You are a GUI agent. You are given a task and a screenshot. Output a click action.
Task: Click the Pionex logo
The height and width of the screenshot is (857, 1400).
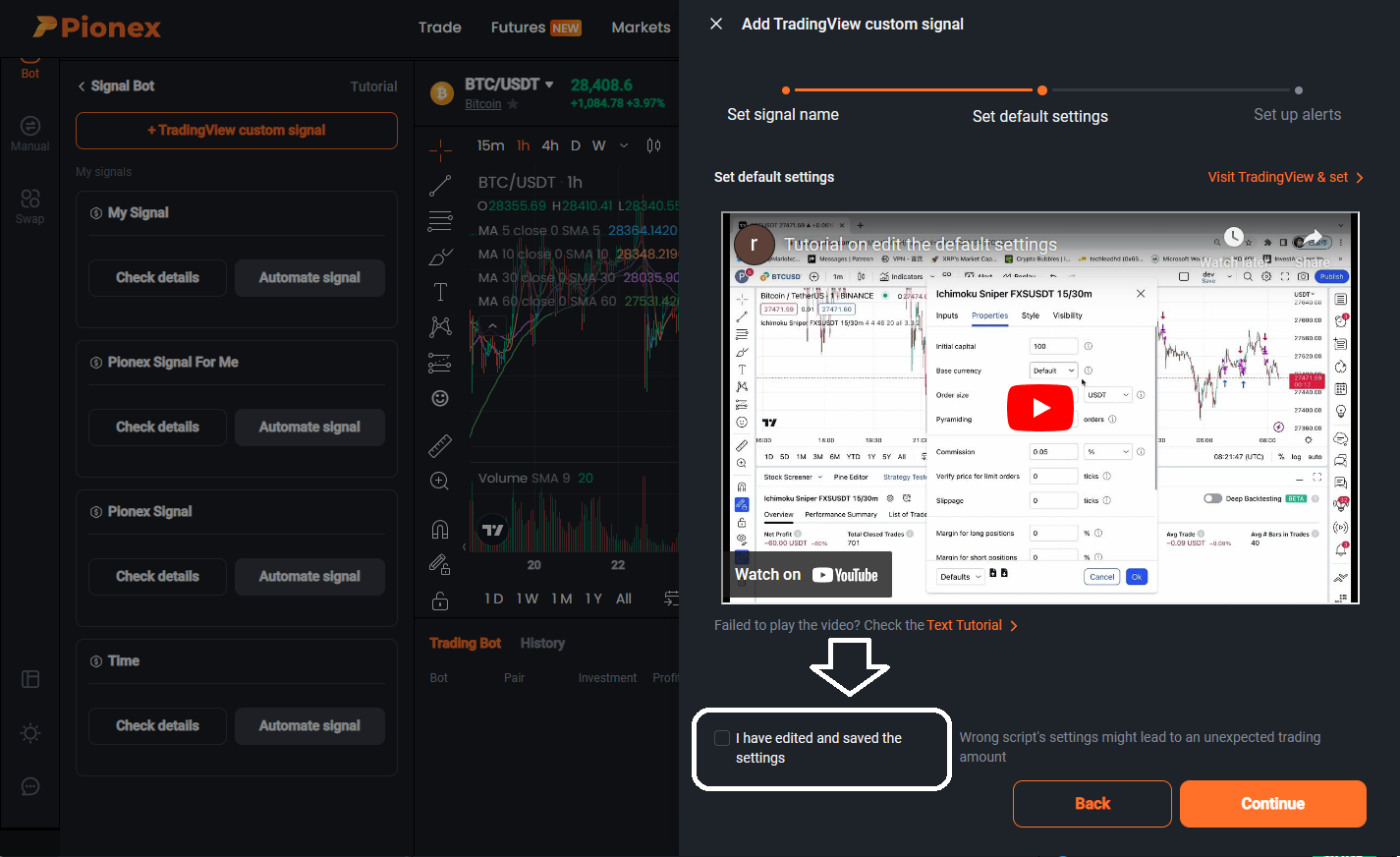coord(96,27)
